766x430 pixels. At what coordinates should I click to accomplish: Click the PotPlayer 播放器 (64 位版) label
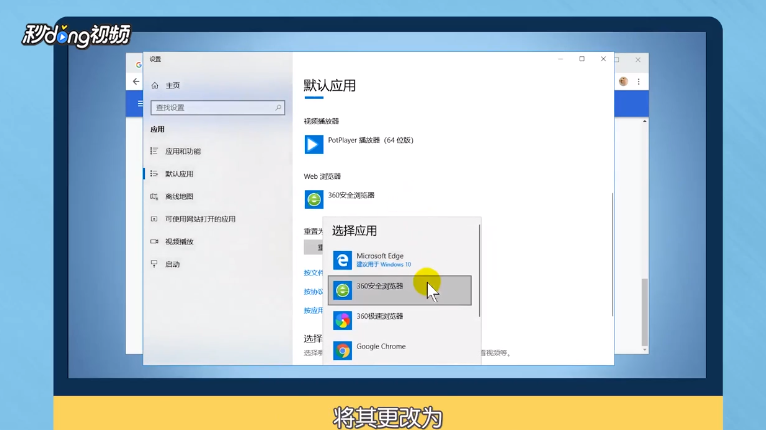click(x=371, y=140)
